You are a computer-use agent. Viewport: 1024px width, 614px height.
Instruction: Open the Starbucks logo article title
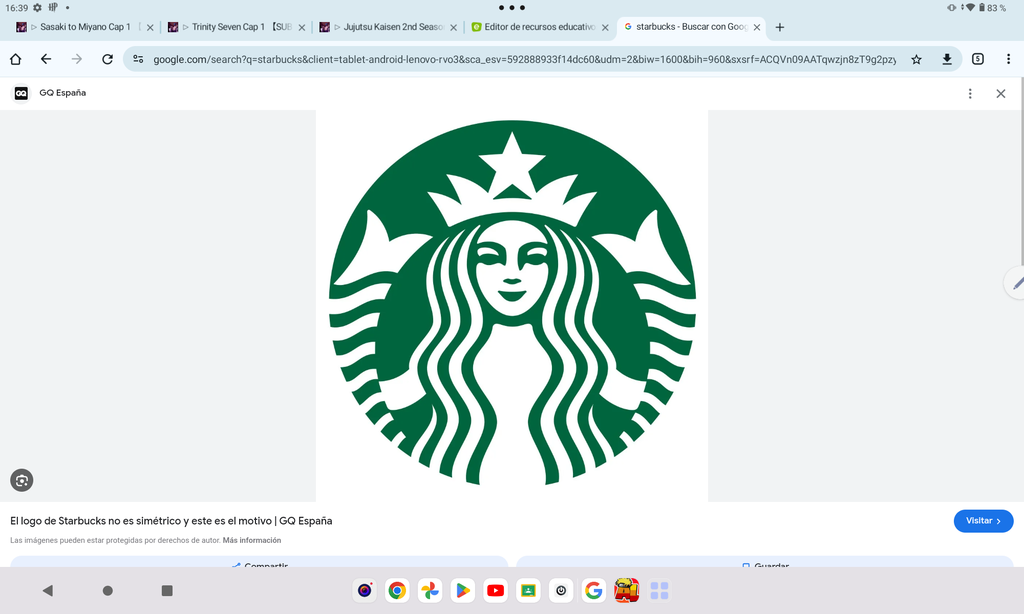point(171,521)
